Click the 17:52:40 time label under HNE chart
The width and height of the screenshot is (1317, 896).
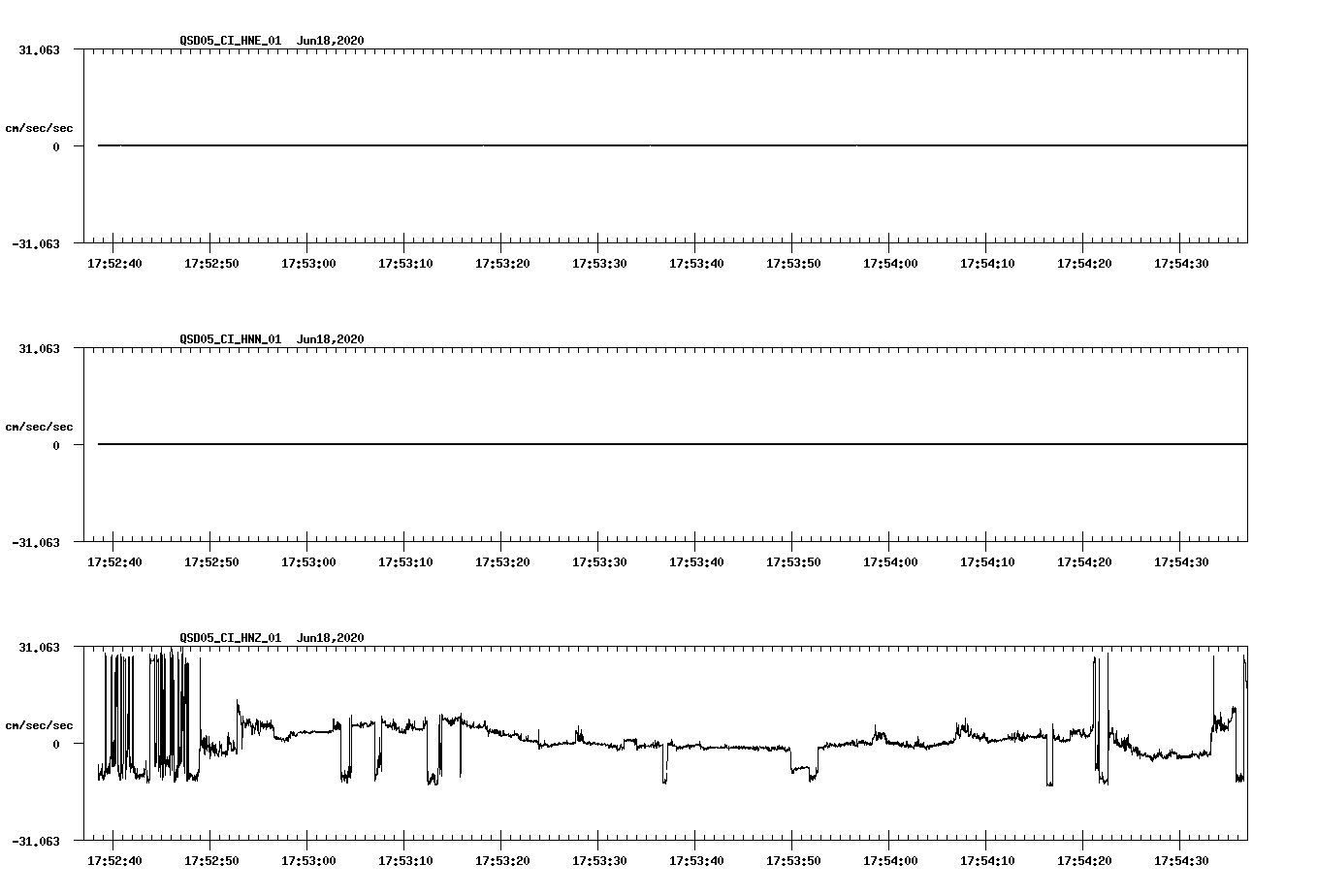tap(114, 264)
